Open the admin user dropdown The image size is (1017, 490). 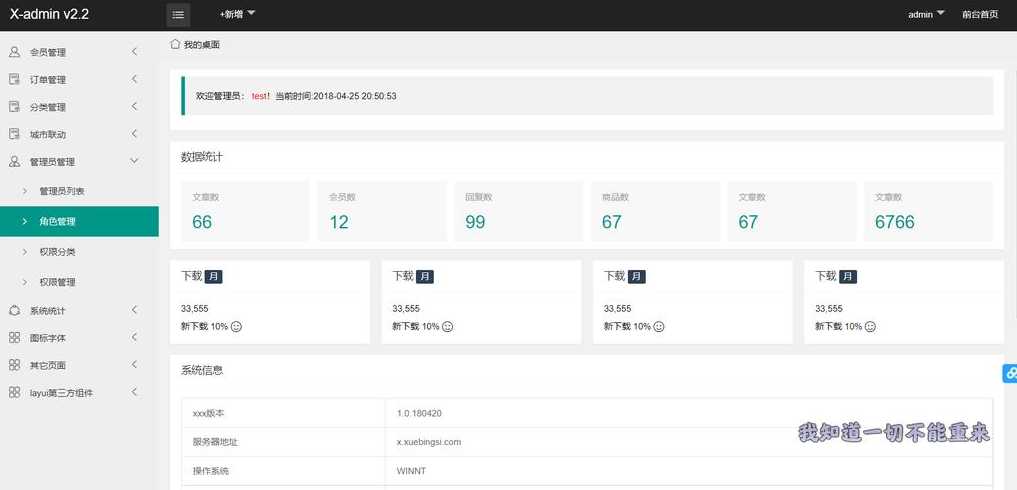(x=926, y=14)
